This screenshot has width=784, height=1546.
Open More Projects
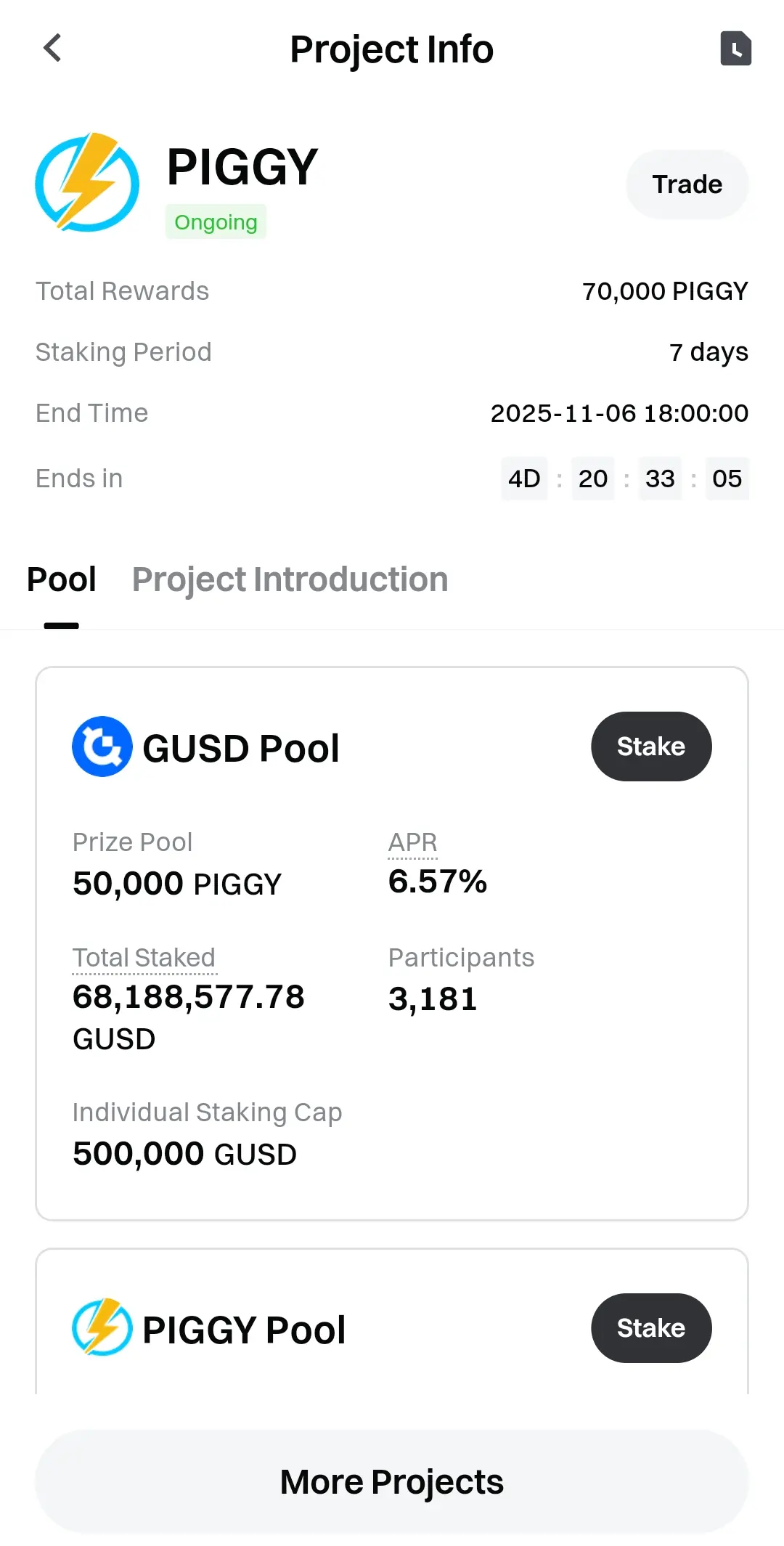392,1481
